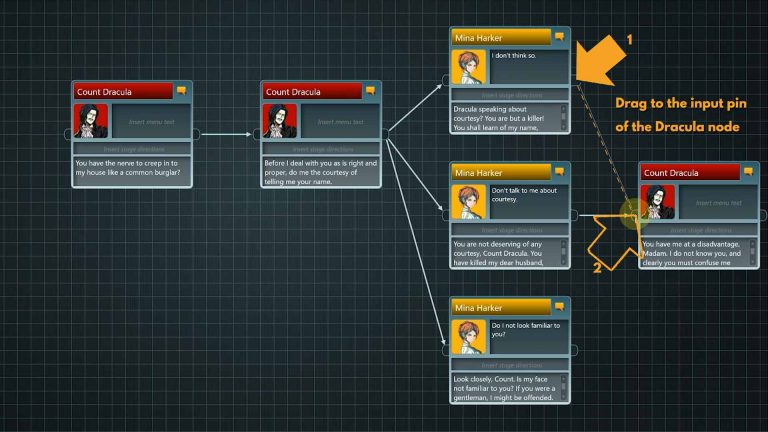Click input pin of 'telling me your name' Dracula node
Image resolution: width=768 pixels, height=432 pixels.
tap(257, 134)
